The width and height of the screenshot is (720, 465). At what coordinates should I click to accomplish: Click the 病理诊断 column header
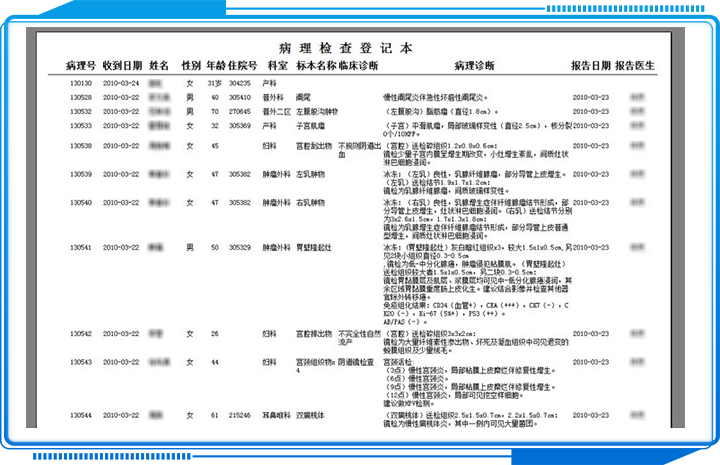474,65
